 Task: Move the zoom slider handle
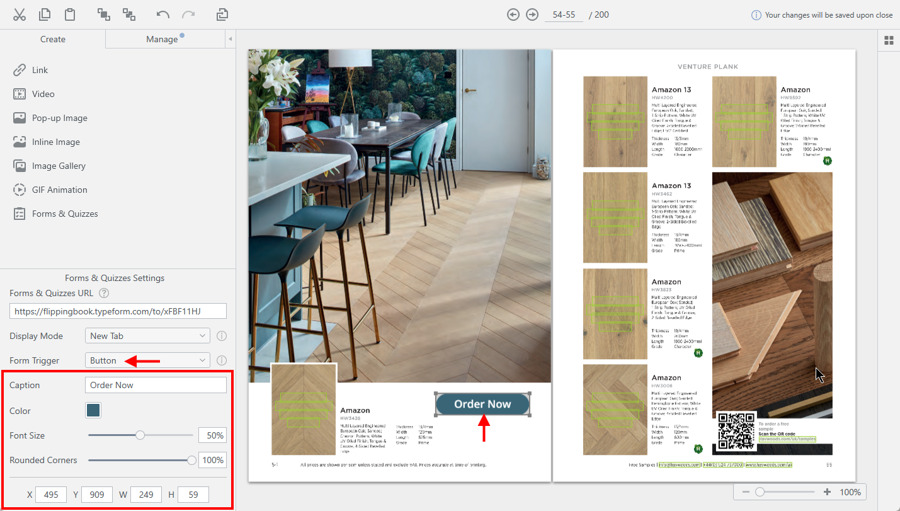pos(760,492)
